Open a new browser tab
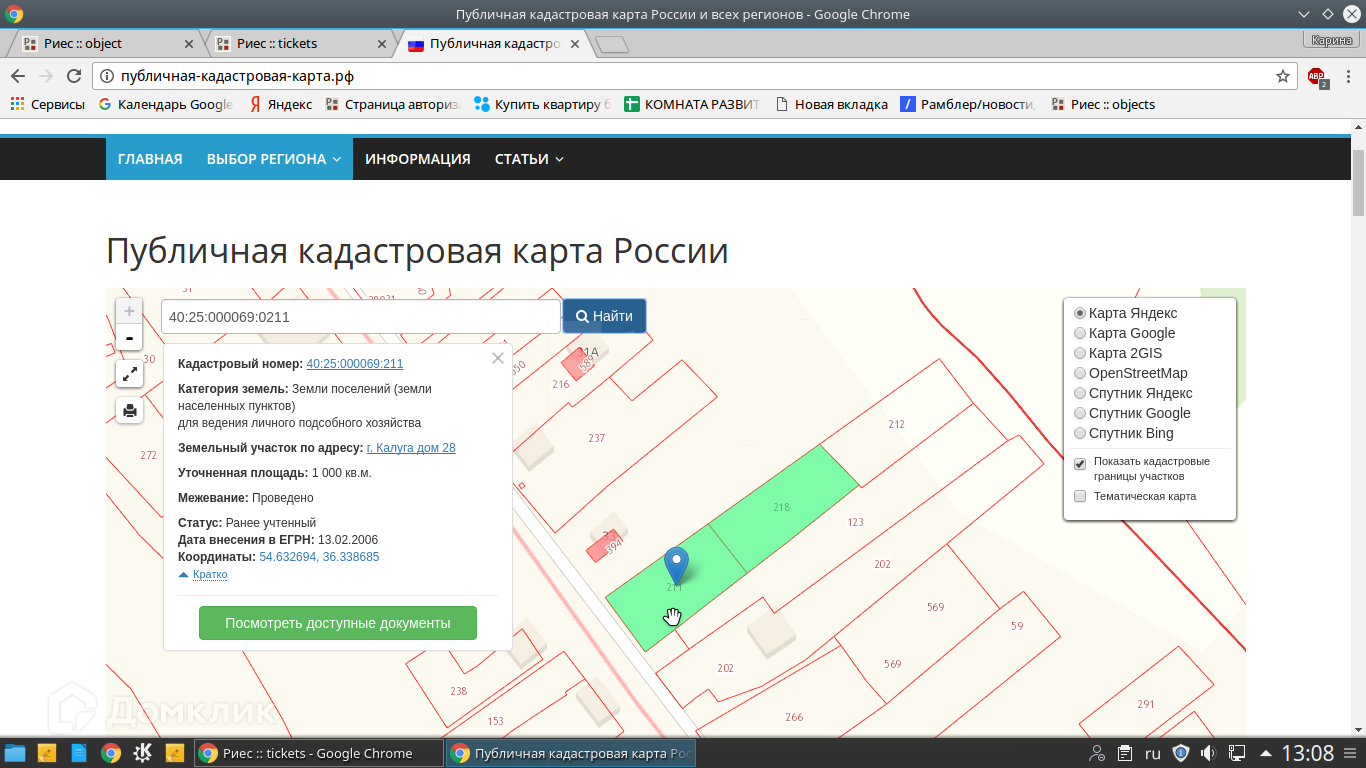The width and height of the screenshot is (1366, 768). pyautogui.click(x=611, y=44)
